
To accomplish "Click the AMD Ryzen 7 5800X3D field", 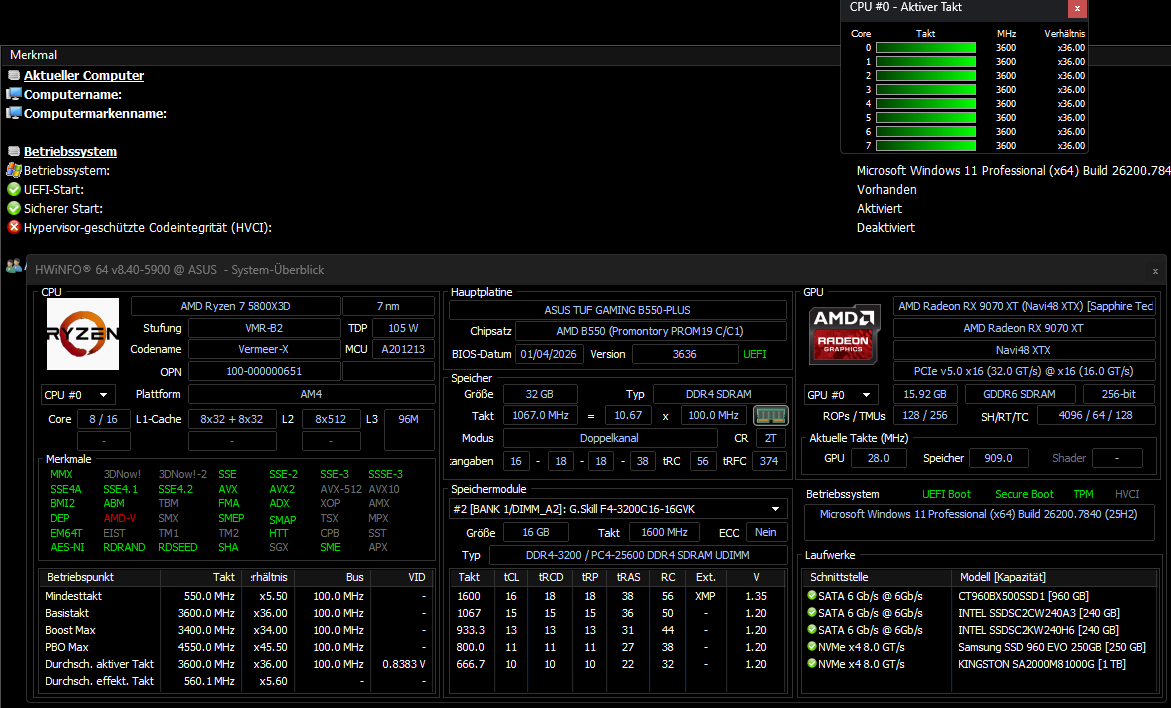I will click(235, 306).
